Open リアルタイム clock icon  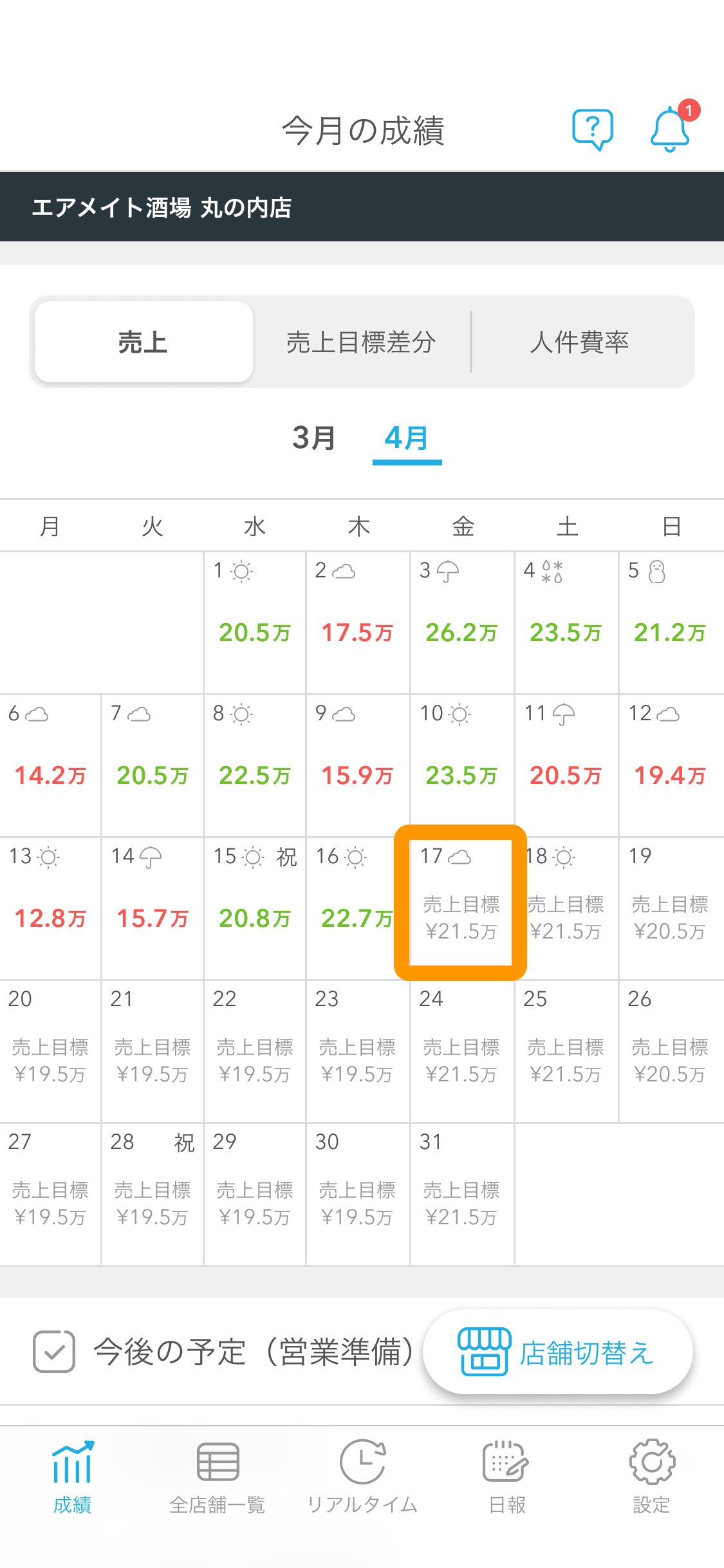(x=362, y=1461)
